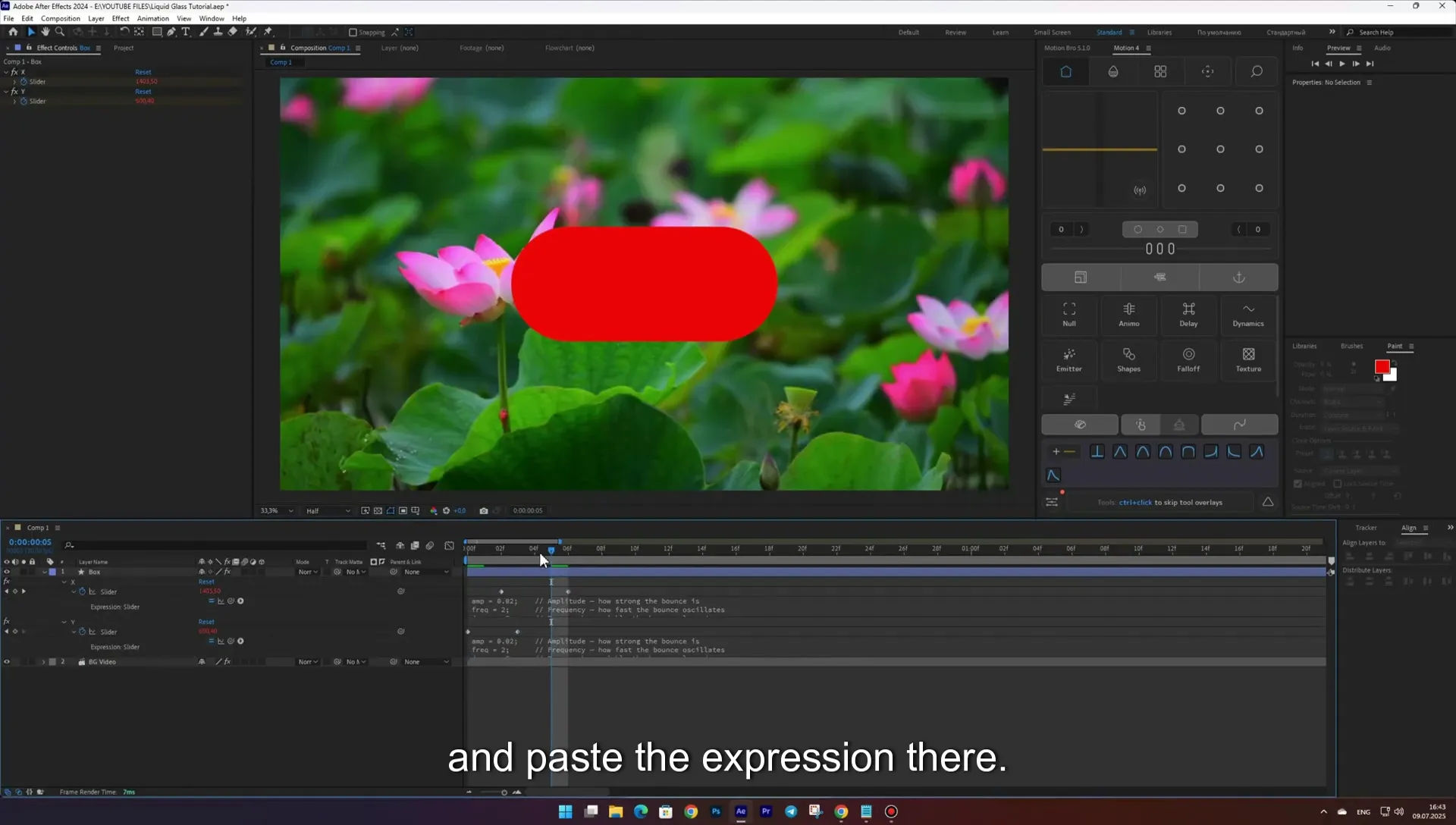This screenshot has width=1456, height=825.
Task: Switch to the Learn workspace
Action: point(1000,33)
